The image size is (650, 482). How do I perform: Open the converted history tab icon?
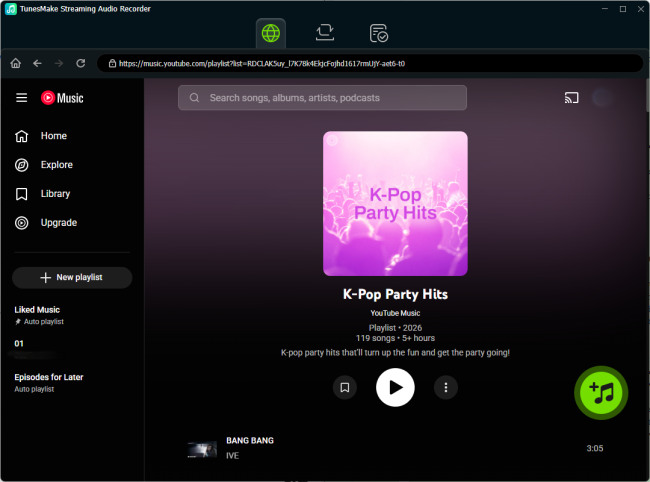pos(378,33)
